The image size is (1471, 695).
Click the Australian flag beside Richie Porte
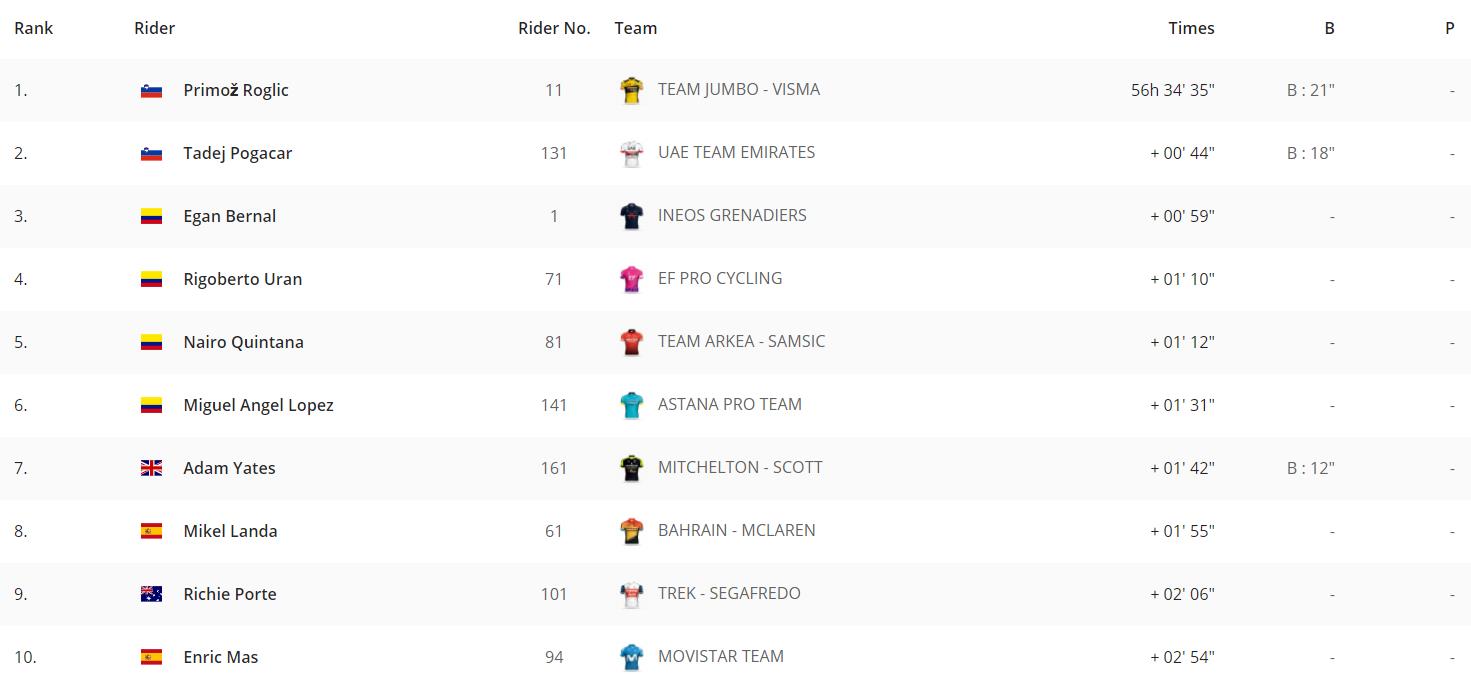click(151, 594)
